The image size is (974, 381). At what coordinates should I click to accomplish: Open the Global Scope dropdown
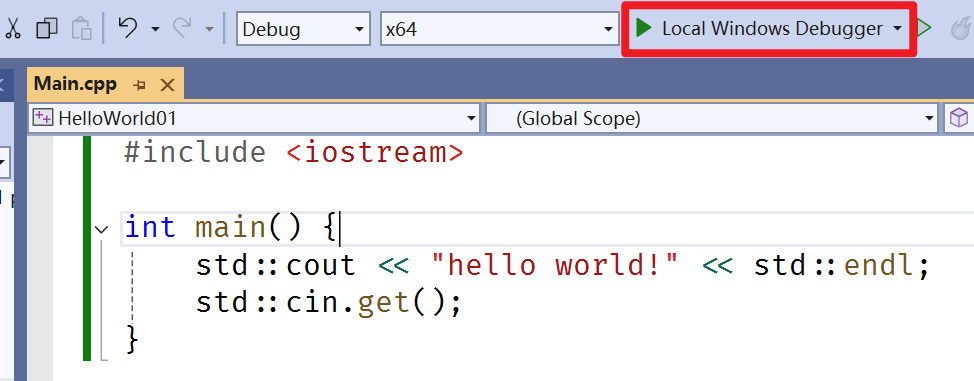[x=712, y=118]
